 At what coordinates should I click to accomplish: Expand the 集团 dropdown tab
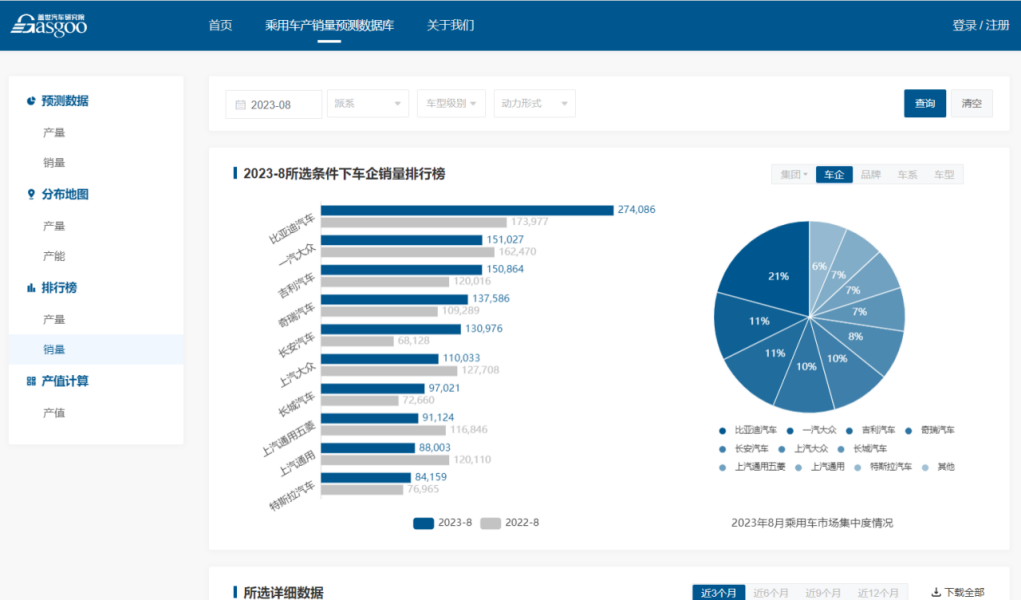point(794,175)
